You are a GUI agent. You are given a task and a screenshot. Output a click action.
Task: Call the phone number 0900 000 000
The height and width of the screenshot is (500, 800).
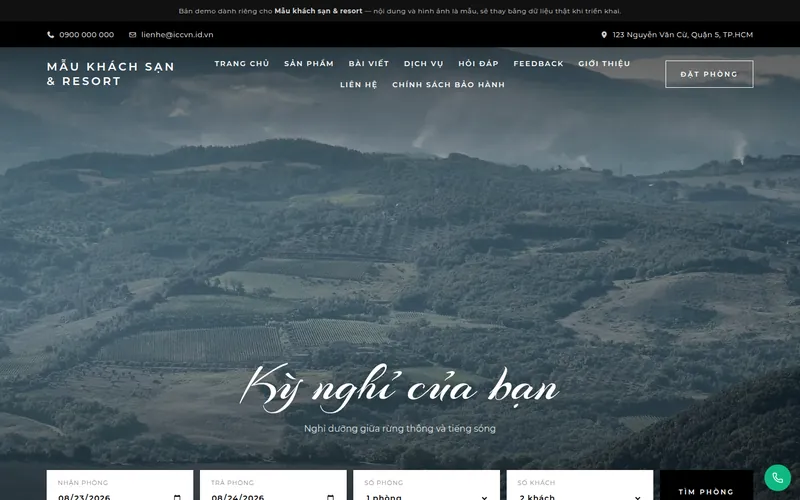(86, 35)
